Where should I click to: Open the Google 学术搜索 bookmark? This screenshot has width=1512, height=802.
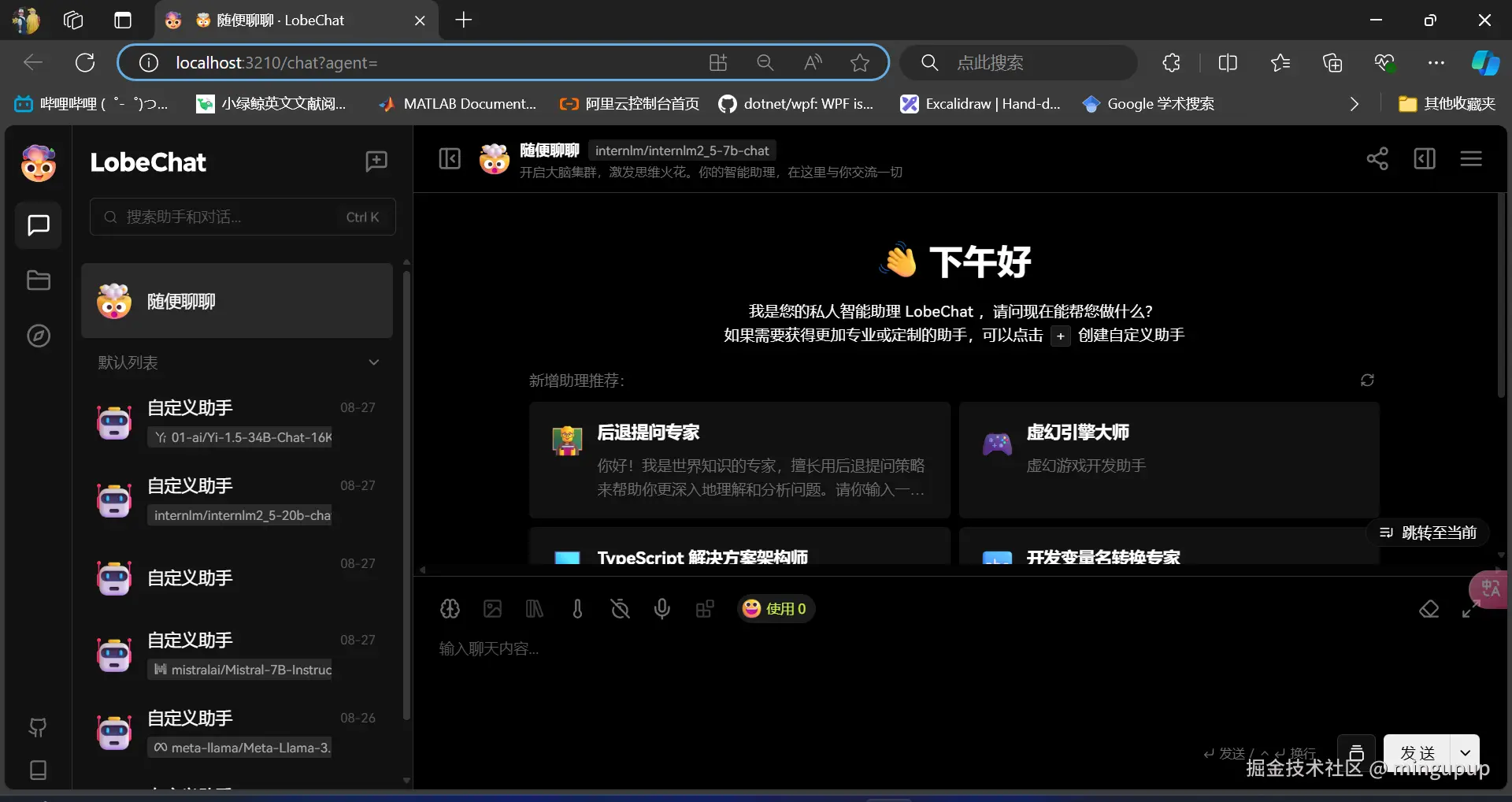pyautogui.click(x=1148, y=104)
